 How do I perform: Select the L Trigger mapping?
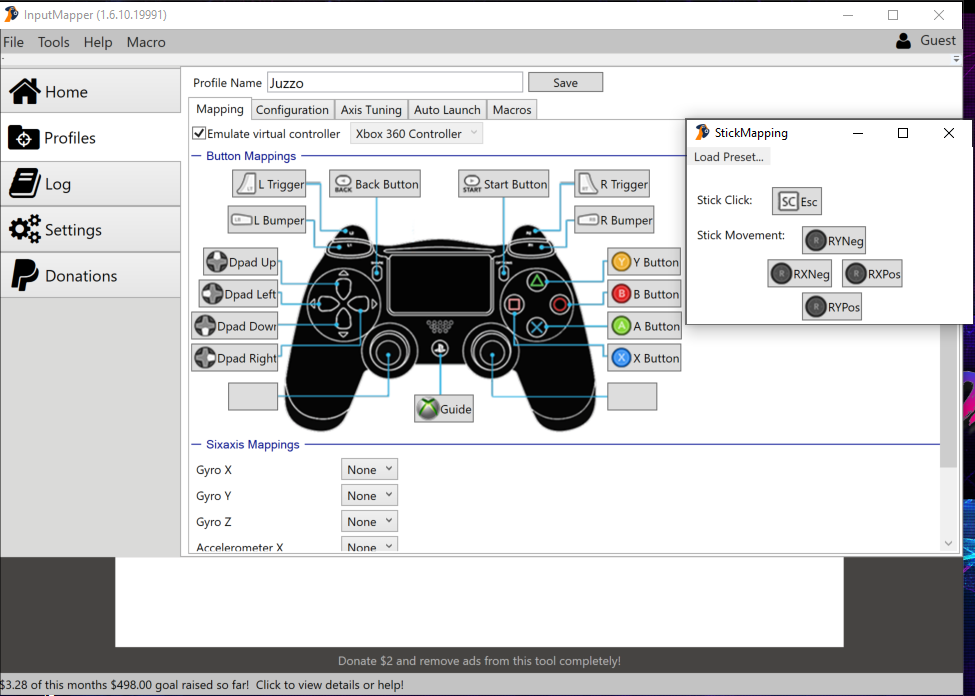click(x=269, y=184)
